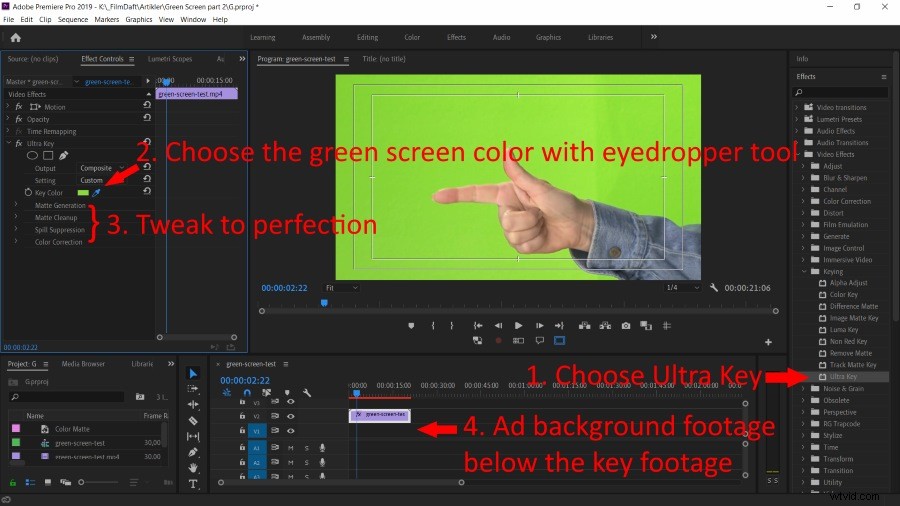This screenshot has height=506, width=900.
Task: Expand Color Correction settings
Action: [15, 242]
